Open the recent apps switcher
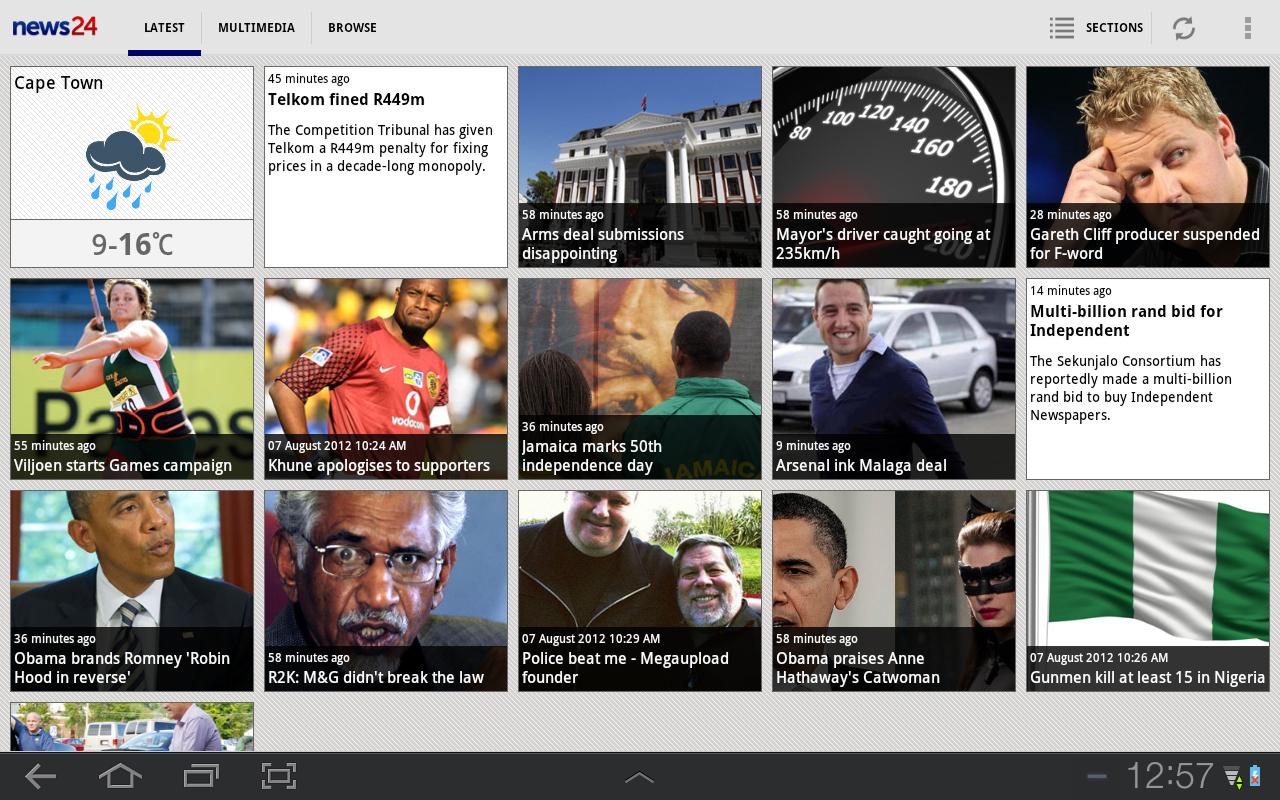1280x800 pixels. pyautogui.click(x=201, y=776)
